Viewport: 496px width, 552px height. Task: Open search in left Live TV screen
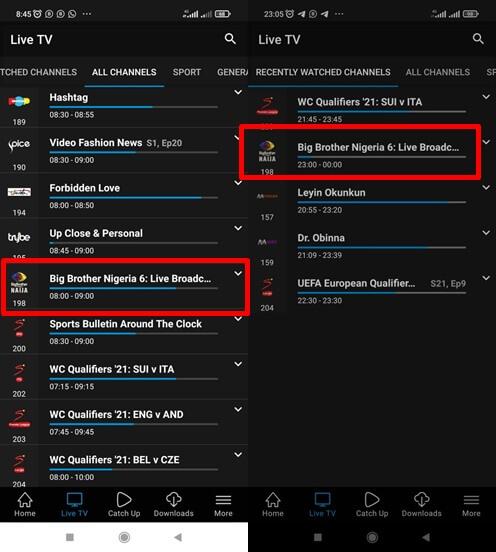[x=230, y=39]
